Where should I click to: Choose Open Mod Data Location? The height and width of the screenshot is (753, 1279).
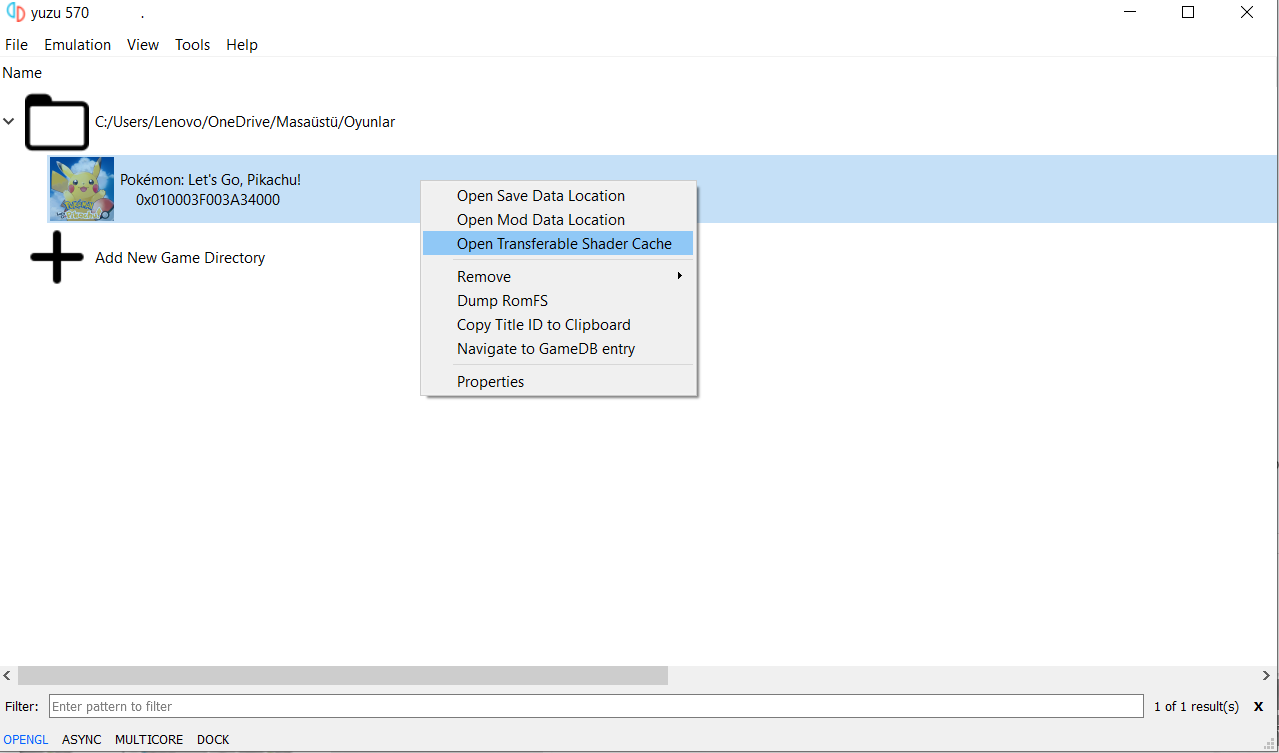coord(558,220)
